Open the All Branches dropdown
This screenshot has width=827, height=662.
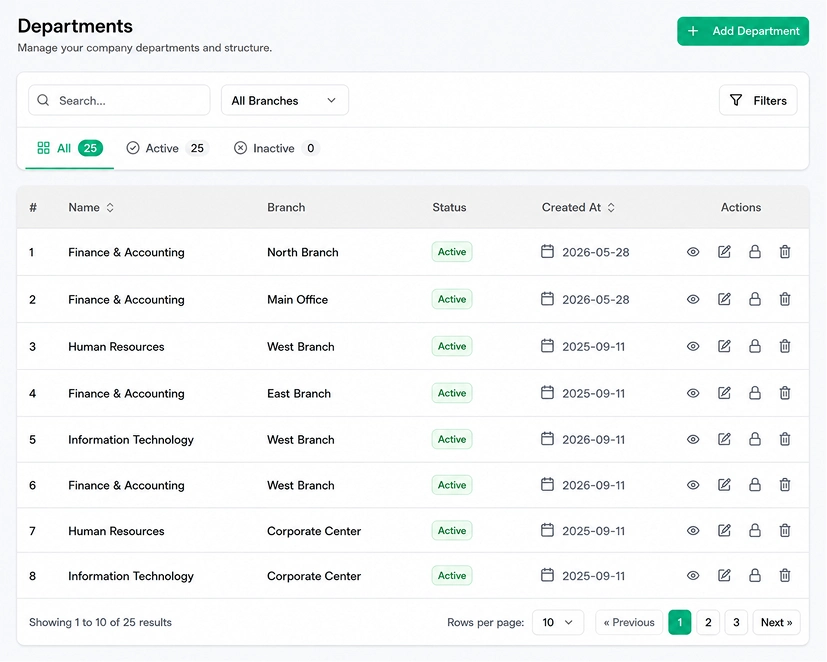285,100
